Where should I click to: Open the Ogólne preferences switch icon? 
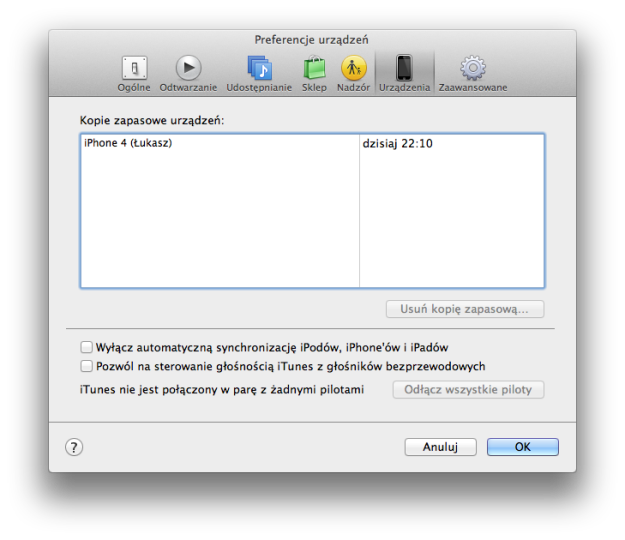pos(134,68)
